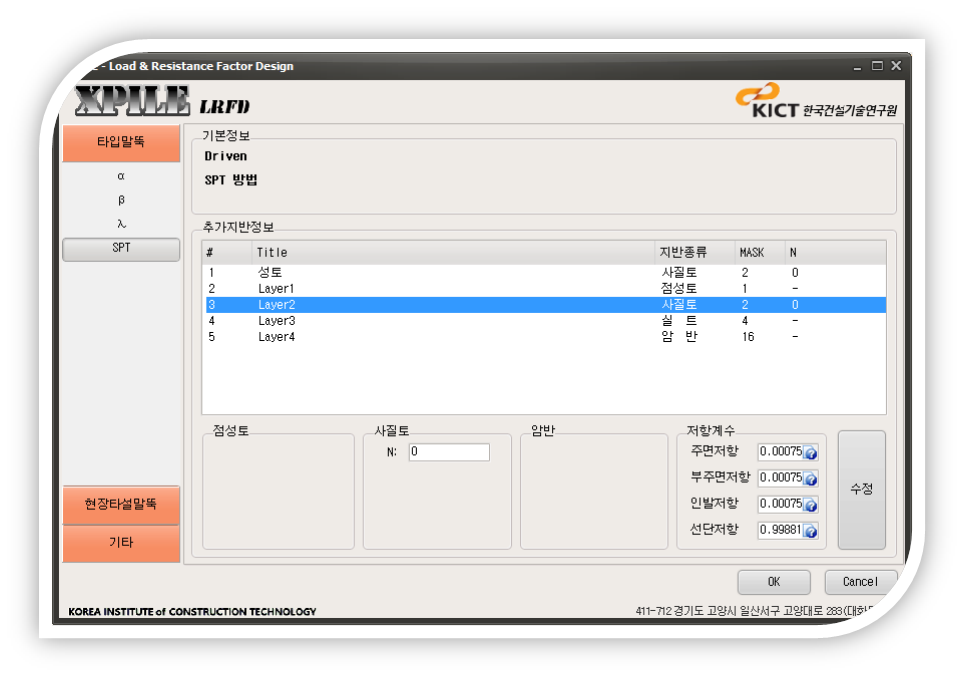The image size is (964, 677).
Task: Click the 지반종류 column header
Action: [695, 253]
